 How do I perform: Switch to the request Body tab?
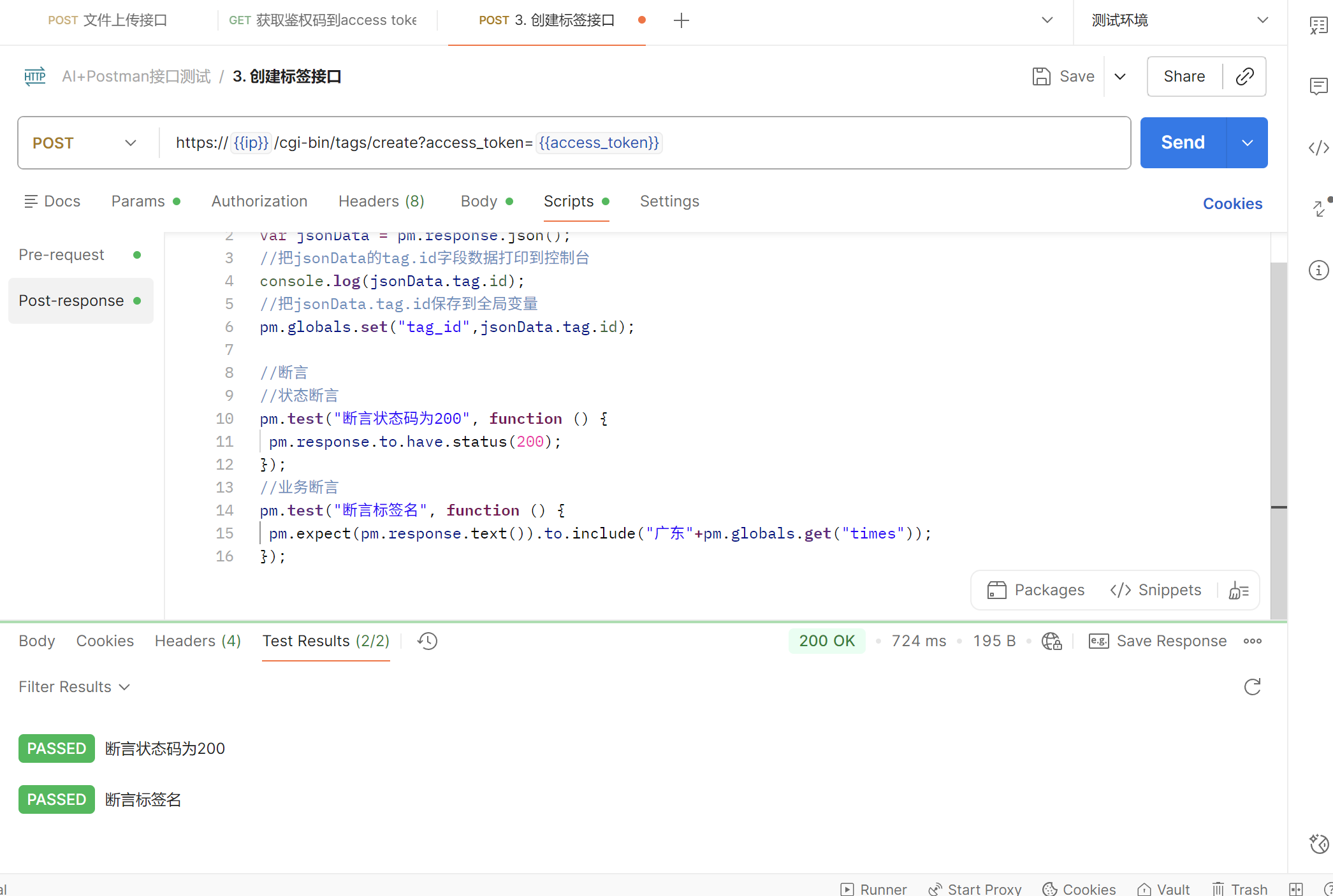(x=487, y=201)
